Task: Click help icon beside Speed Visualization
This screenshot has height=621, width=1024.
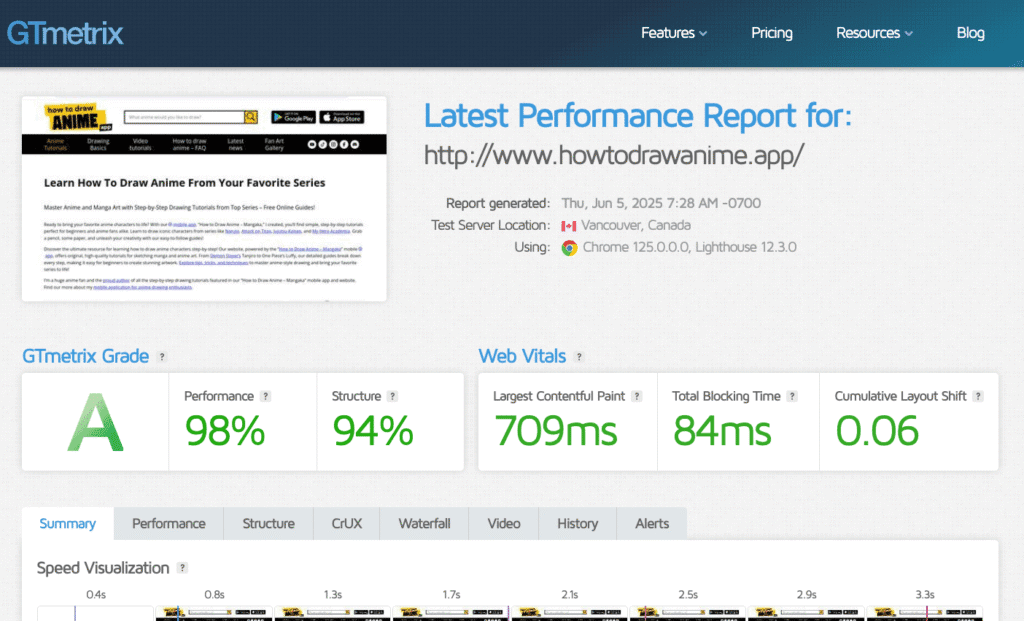Action: coord(183,568)
